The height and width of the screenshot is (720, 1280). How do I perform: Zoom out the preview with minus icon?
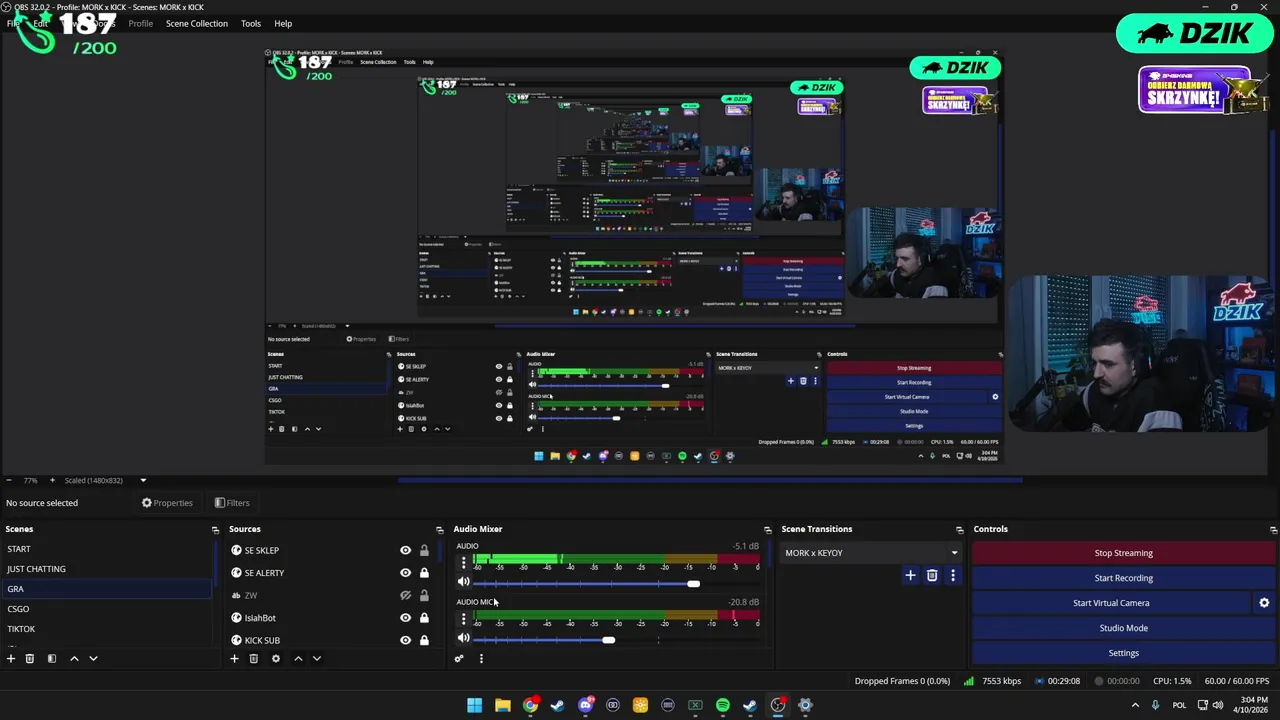pyautogui.click(x=9, y=480)
